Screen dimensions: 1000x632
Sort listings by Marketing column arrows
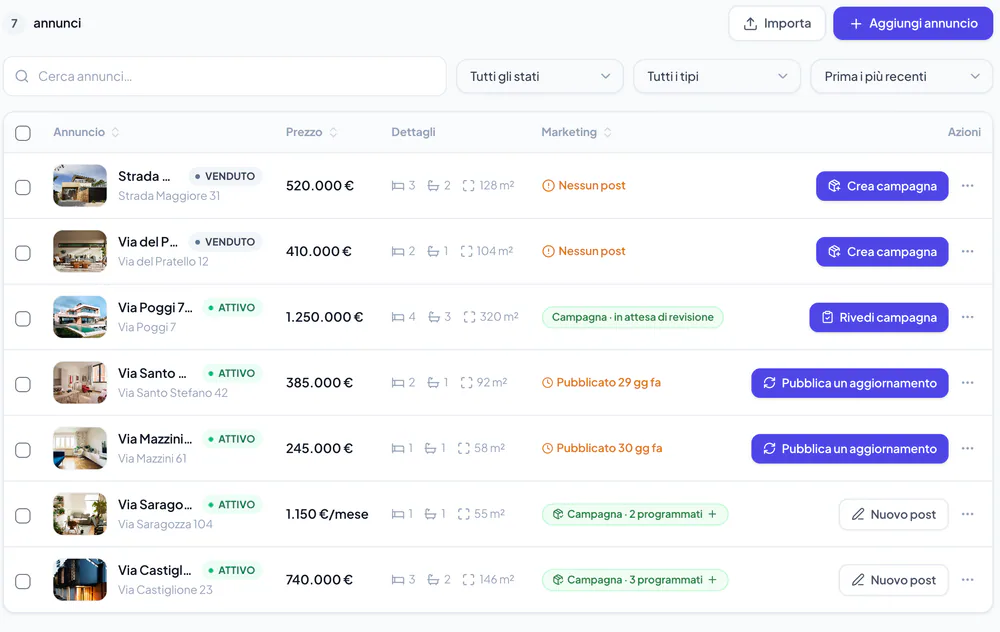pos(608,132)
